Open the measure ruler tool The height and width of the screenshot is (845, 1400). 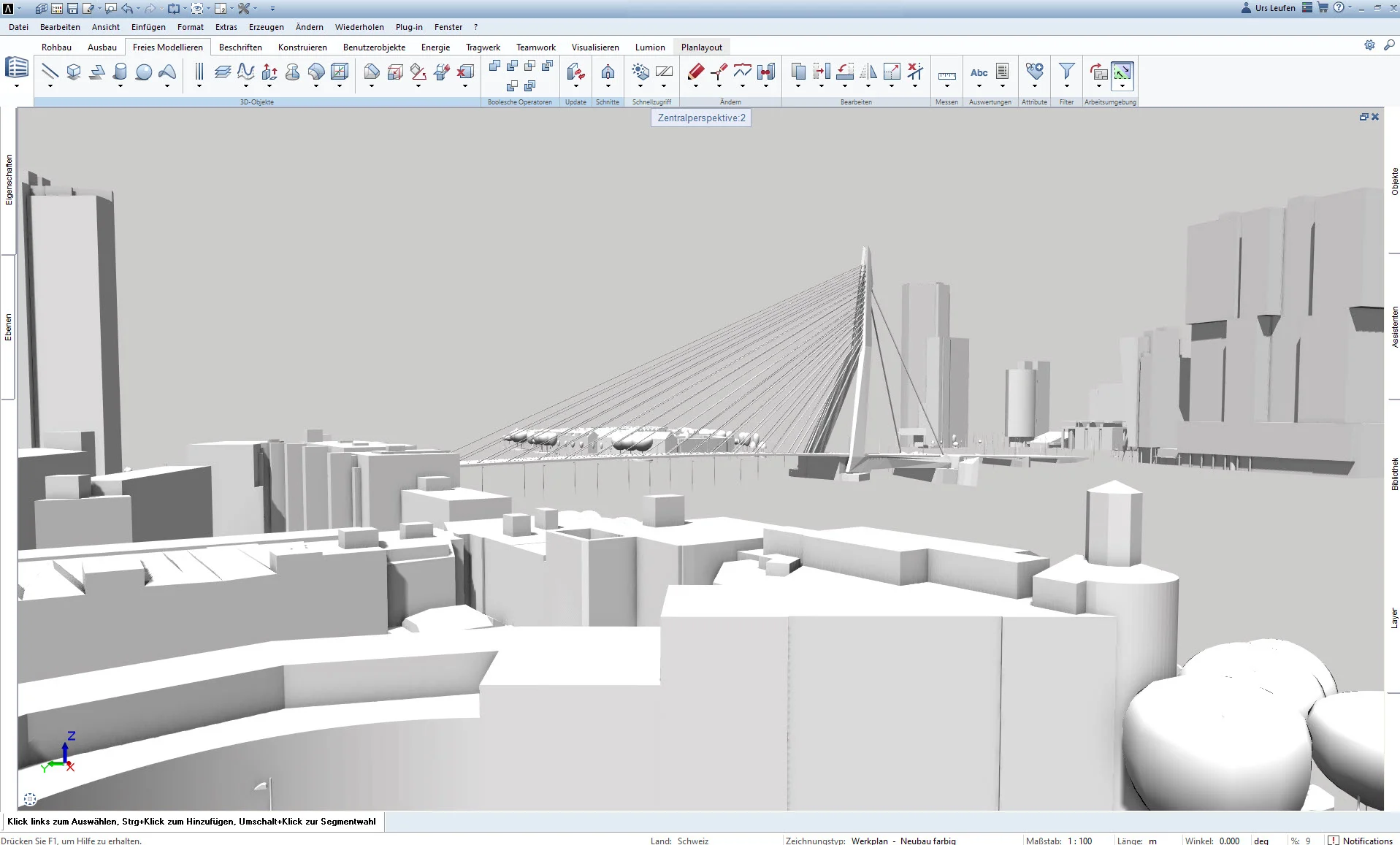(947, 74)
